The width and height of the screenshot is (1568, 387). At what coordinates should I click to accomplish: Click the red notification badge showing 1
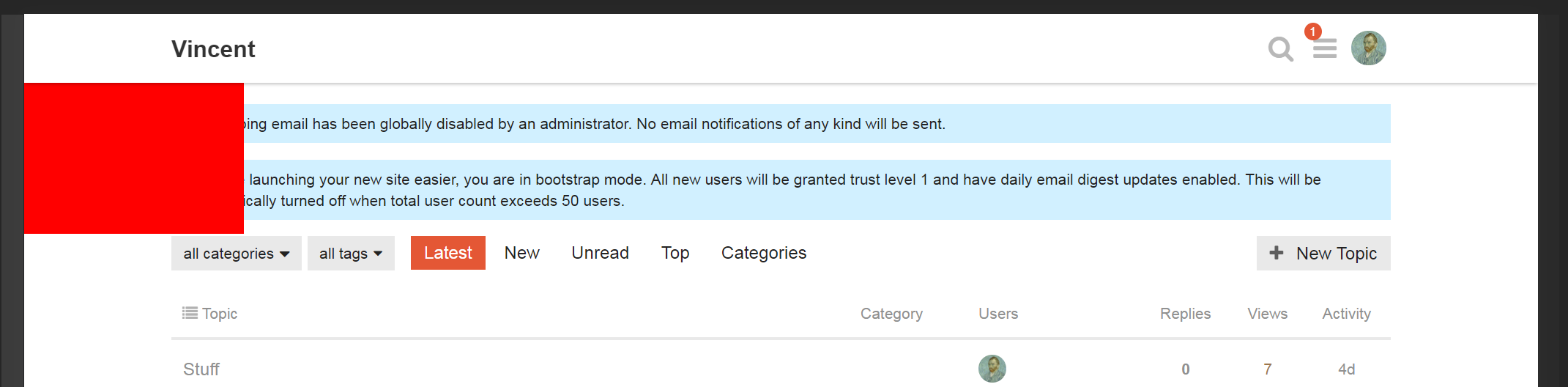click(1312, 32)
